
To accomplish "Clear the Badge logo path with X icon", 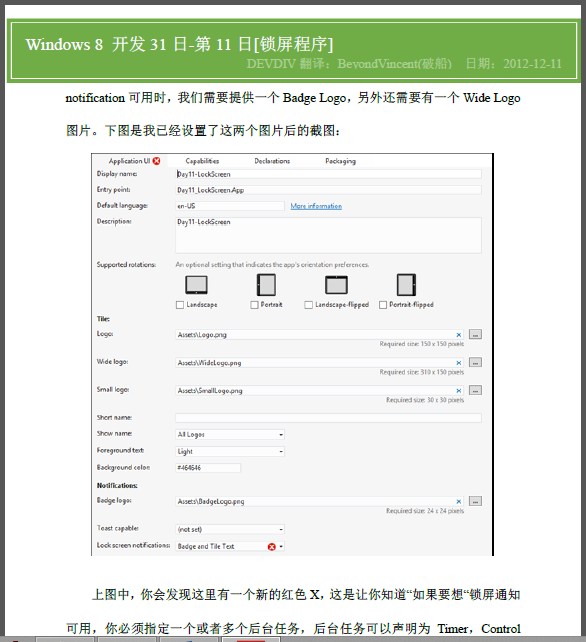I will pos(459,502).
